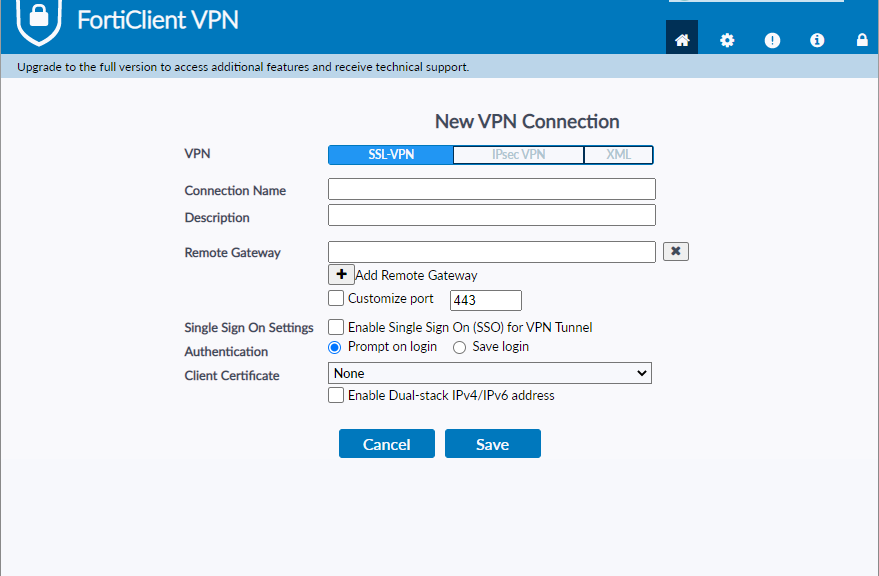This screenshot has width=879, height=576.
Task: Select the Save login radio button
Action: (x=459, y=348)
